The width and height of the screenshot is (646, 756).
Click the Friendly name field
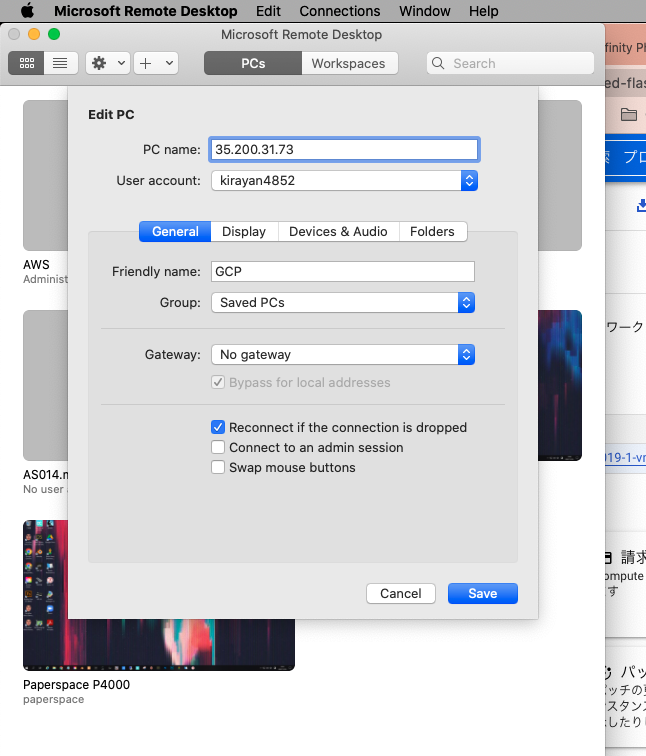coord(343,271)
